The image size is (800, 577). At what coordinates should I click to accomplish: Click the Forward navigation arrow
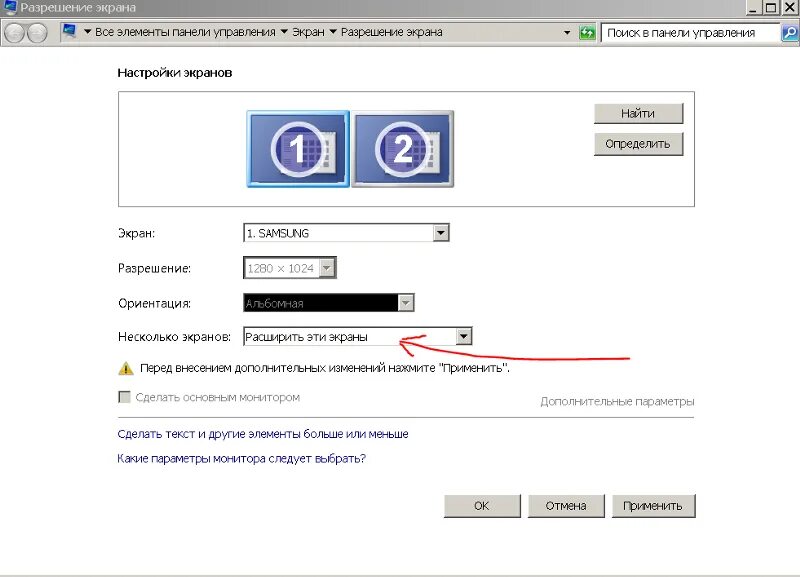pyautogui.click(x=37, y=33)
